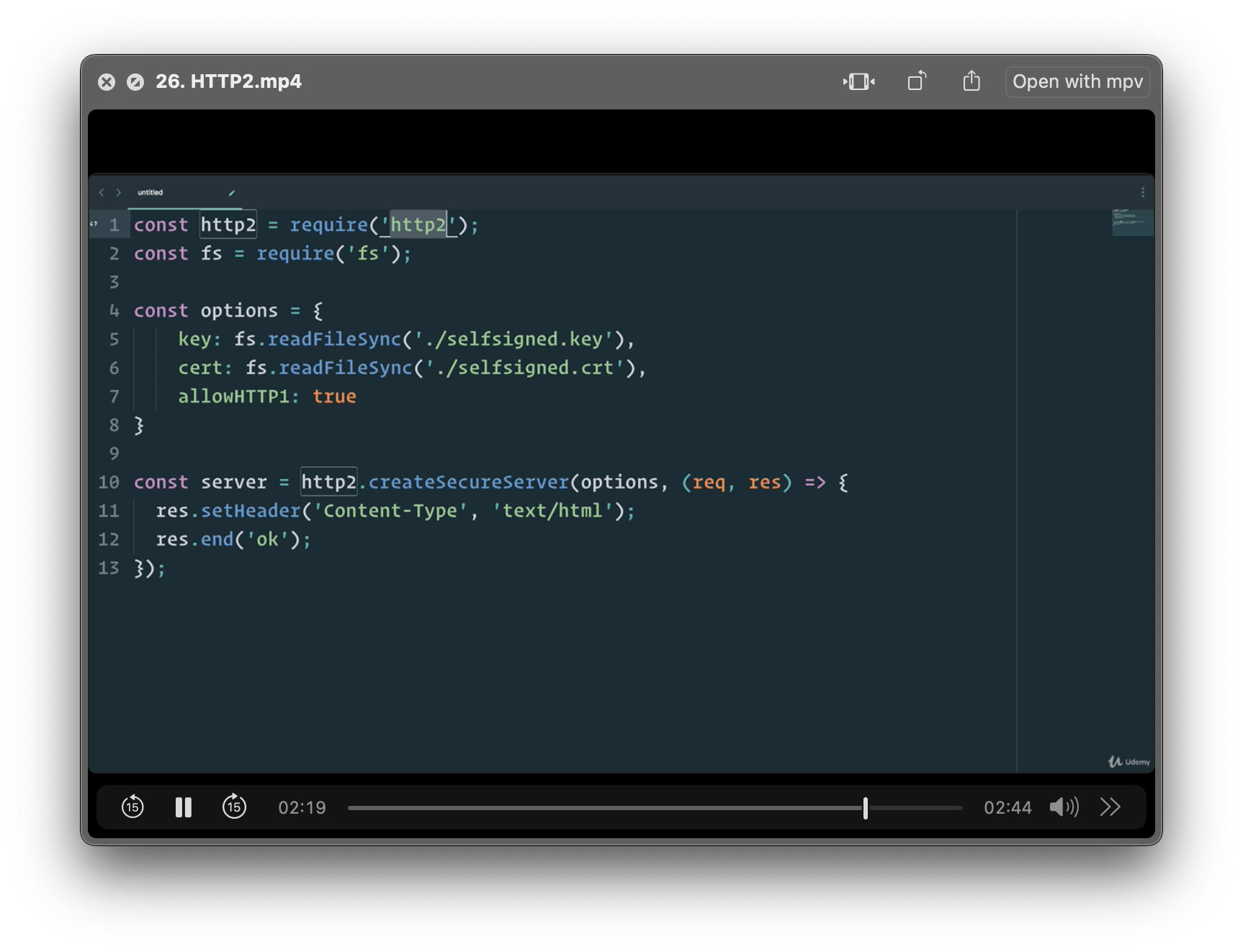Screen dimensions: 1243x952
Task: Open the editor's three-dot options menu
Action: tap(1142, 192)
